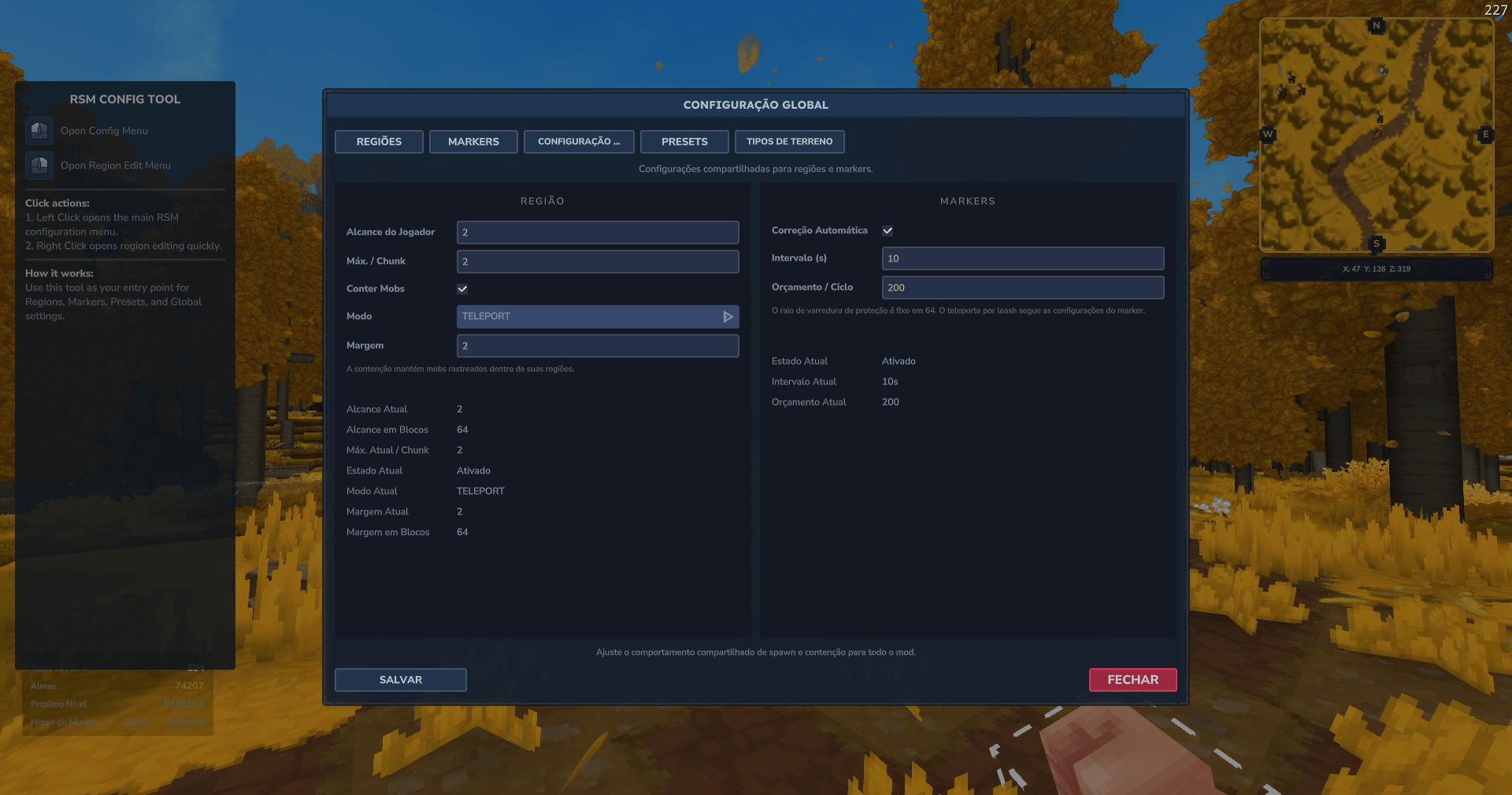Toggle the Conter Mobs checkbox
1512x795 pixels.
coord(462,289)
